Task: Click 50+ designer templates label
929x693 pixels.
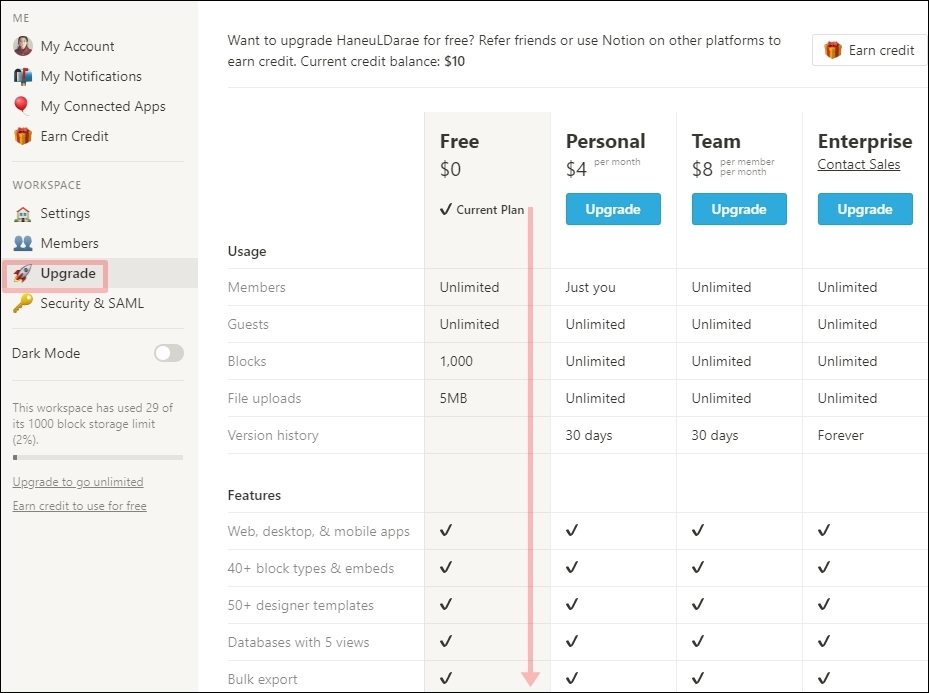Action: click(300, 605)
